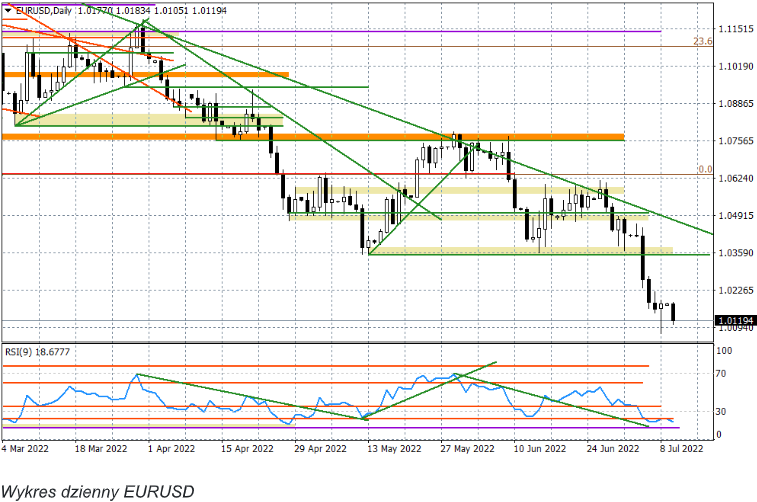The width and height of the screenshot is (757, 502).
Task: Click the 8 Jul 2022 date label
Action: click(680, 450)
